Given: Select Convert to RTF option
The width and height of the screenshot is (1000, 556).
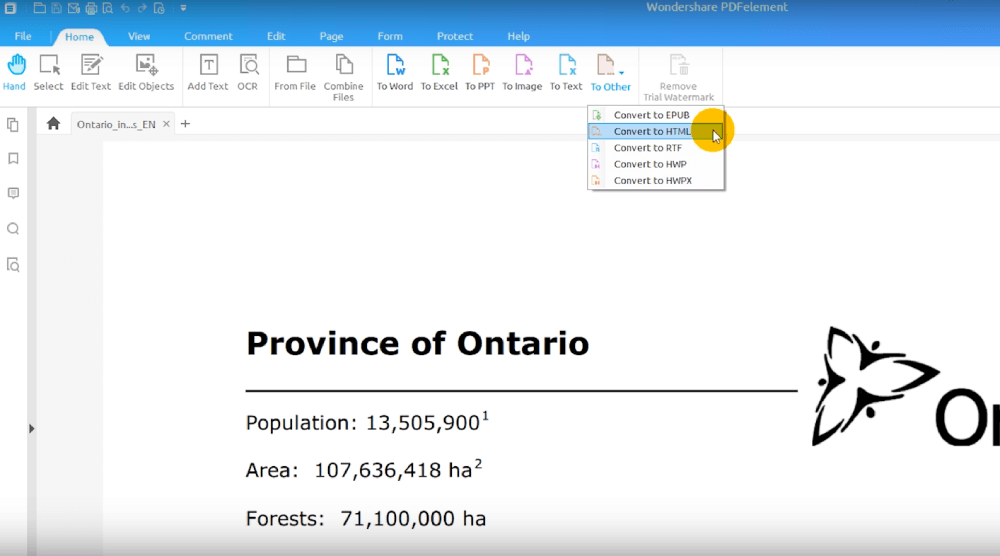Looking at the screenshot, I should click(x=647, y=148).
